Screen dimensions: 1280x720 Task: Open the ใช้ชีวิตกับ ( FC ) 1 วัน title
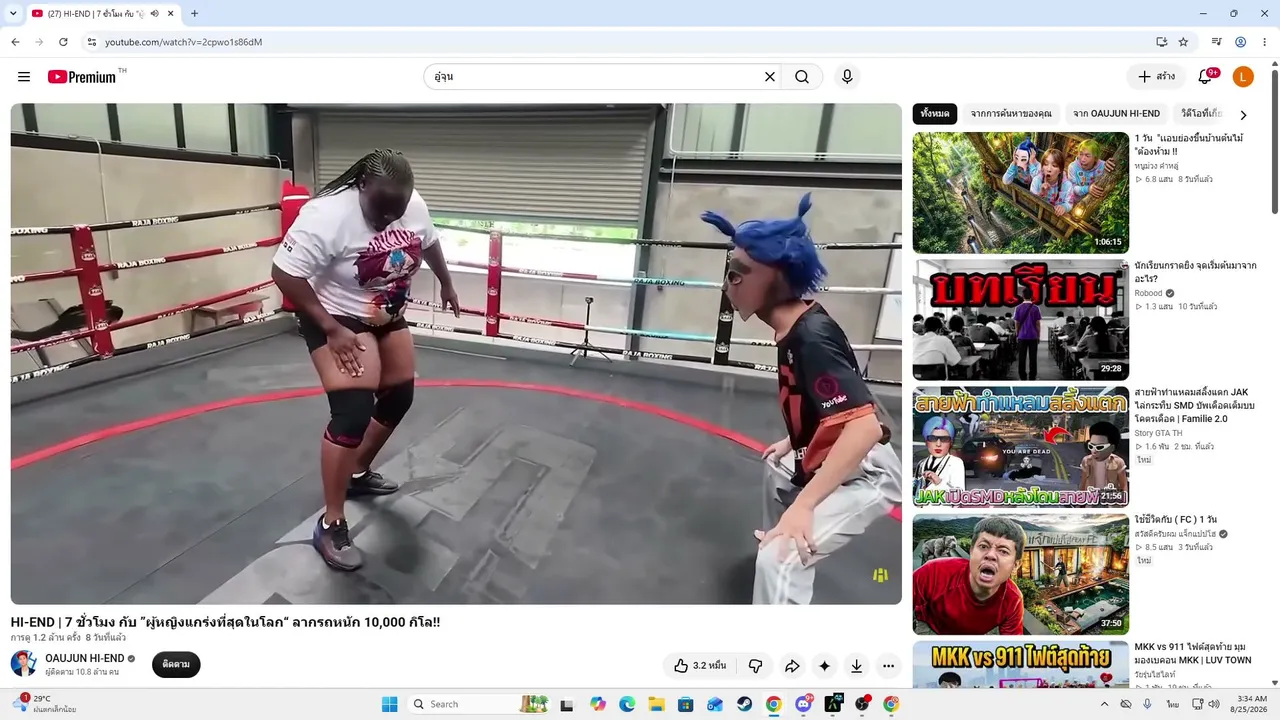click(1176, 520)
